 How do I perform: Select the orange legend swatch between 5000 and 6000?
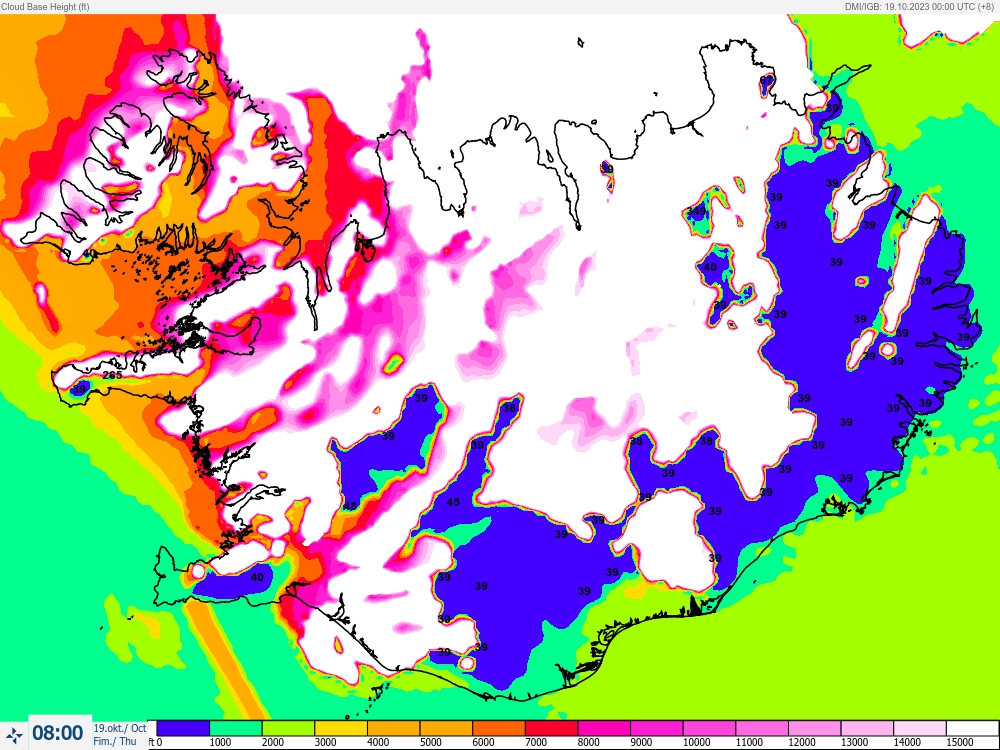(x=446, y=728)
